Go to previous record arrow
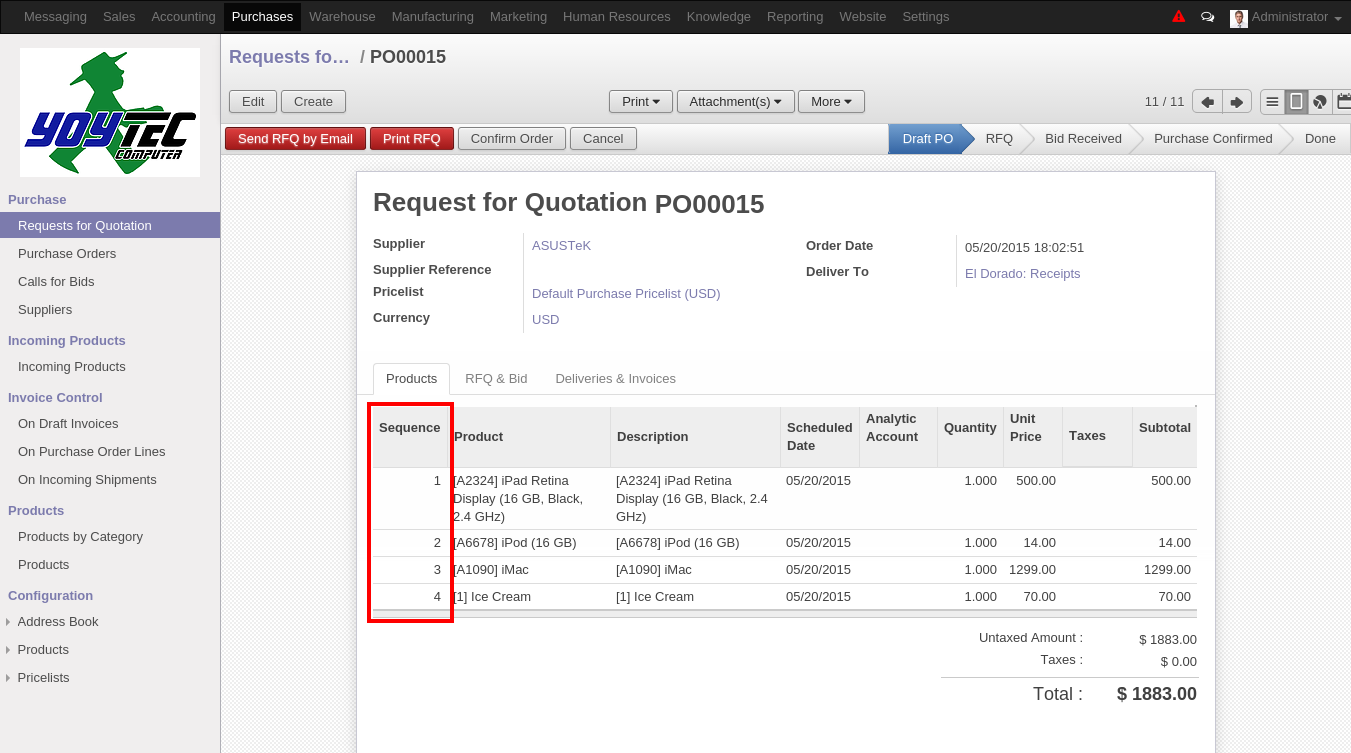This screenshot has height=753, width=1351. tap(1207, 102)
